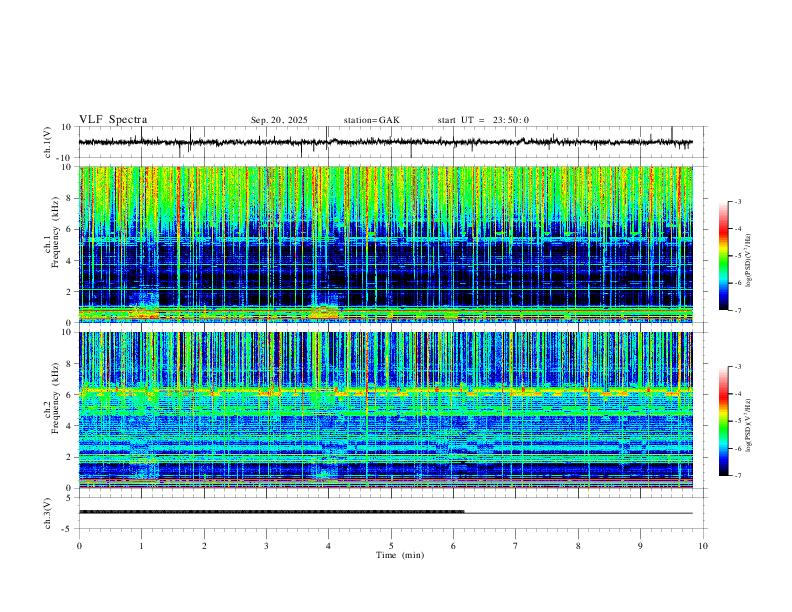Click the time axis tick label '5'
This screenshot has width=792, height=612.
point(391,546)
